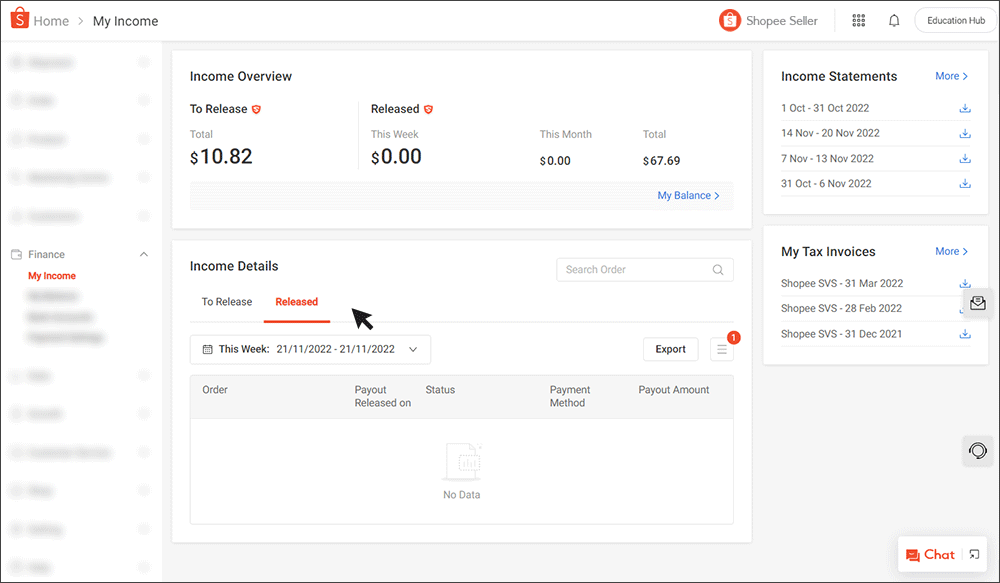Download the 1 Oct - 31 Oct 2022 statement
1000x583 pixels.
pos(965,108)
